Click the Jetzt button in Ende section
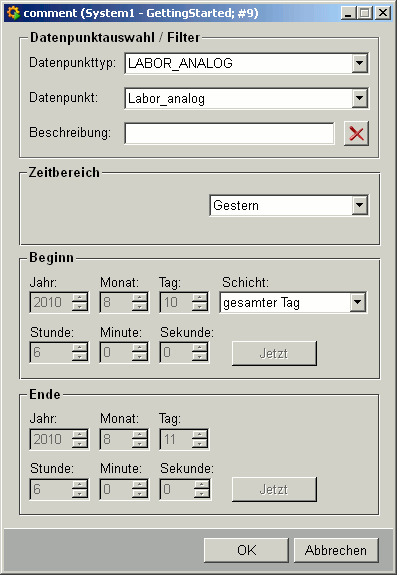 [274, 490]
